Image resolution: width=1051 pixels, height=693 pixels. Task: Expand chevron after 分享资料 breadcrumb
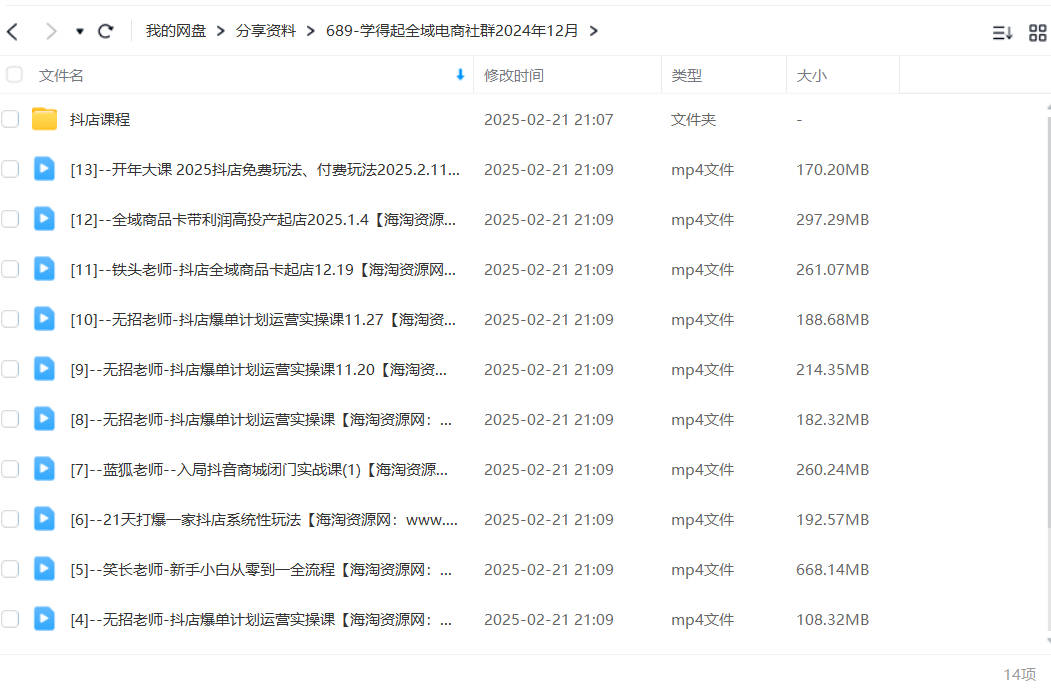[310, 31]
